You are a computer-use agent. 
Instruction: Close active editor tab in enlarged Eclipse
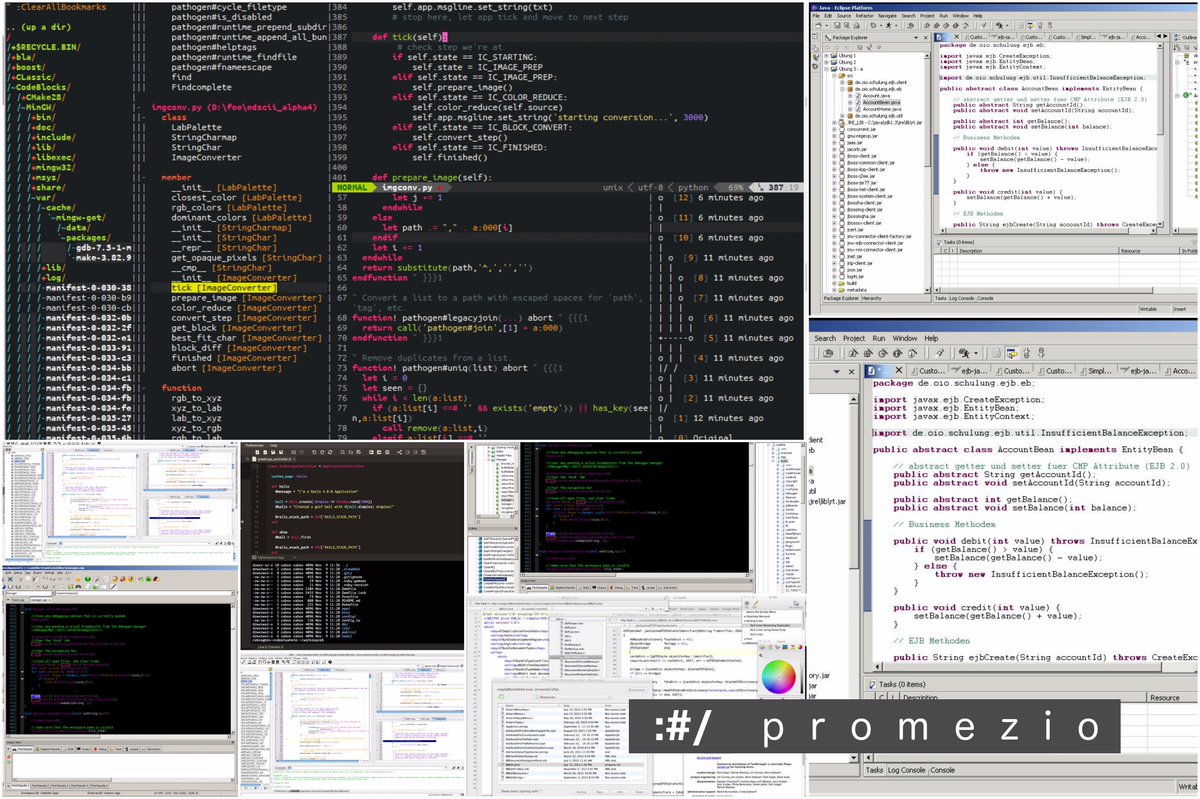click(x=899, y=370)
